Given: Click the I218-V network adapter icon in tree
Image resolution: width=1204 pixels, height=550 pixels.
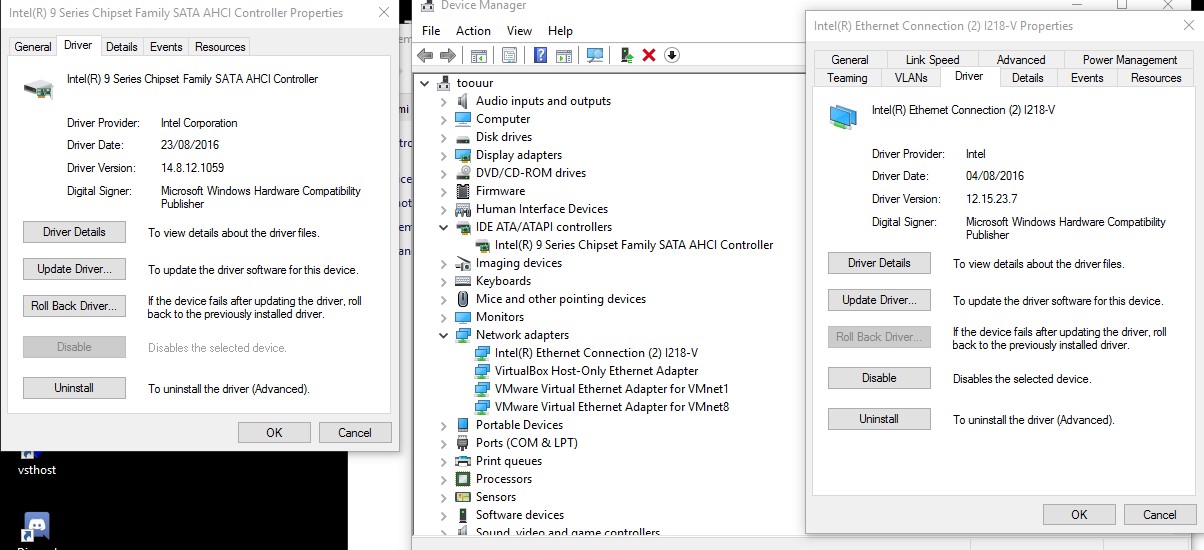Looking at the screenshot, I should [483, 353].
